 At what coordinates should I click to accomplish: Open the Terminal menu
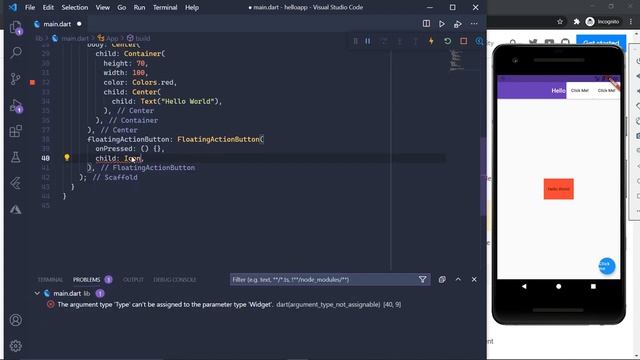(165, 7)
